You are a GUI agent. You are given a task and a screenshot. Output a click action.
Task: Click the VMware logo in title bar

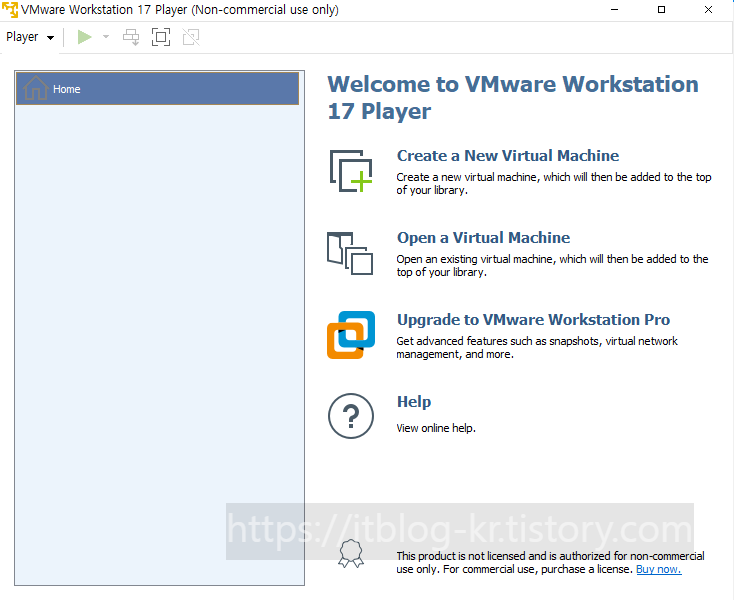pyautogui.click(x=10, y=10)
